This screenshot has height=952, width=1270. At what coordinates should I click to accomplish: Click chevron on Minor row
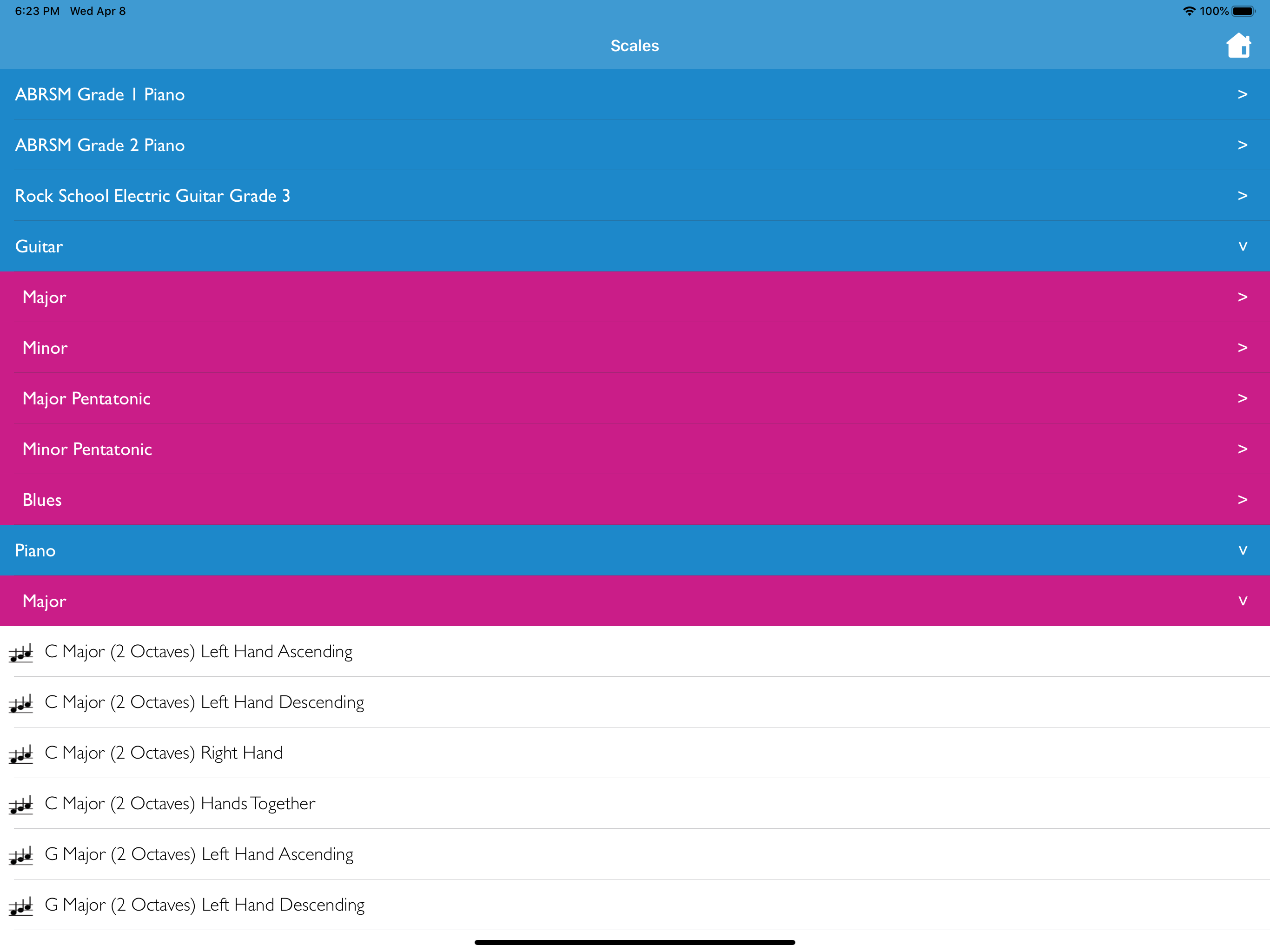(x=1243, y=347)
